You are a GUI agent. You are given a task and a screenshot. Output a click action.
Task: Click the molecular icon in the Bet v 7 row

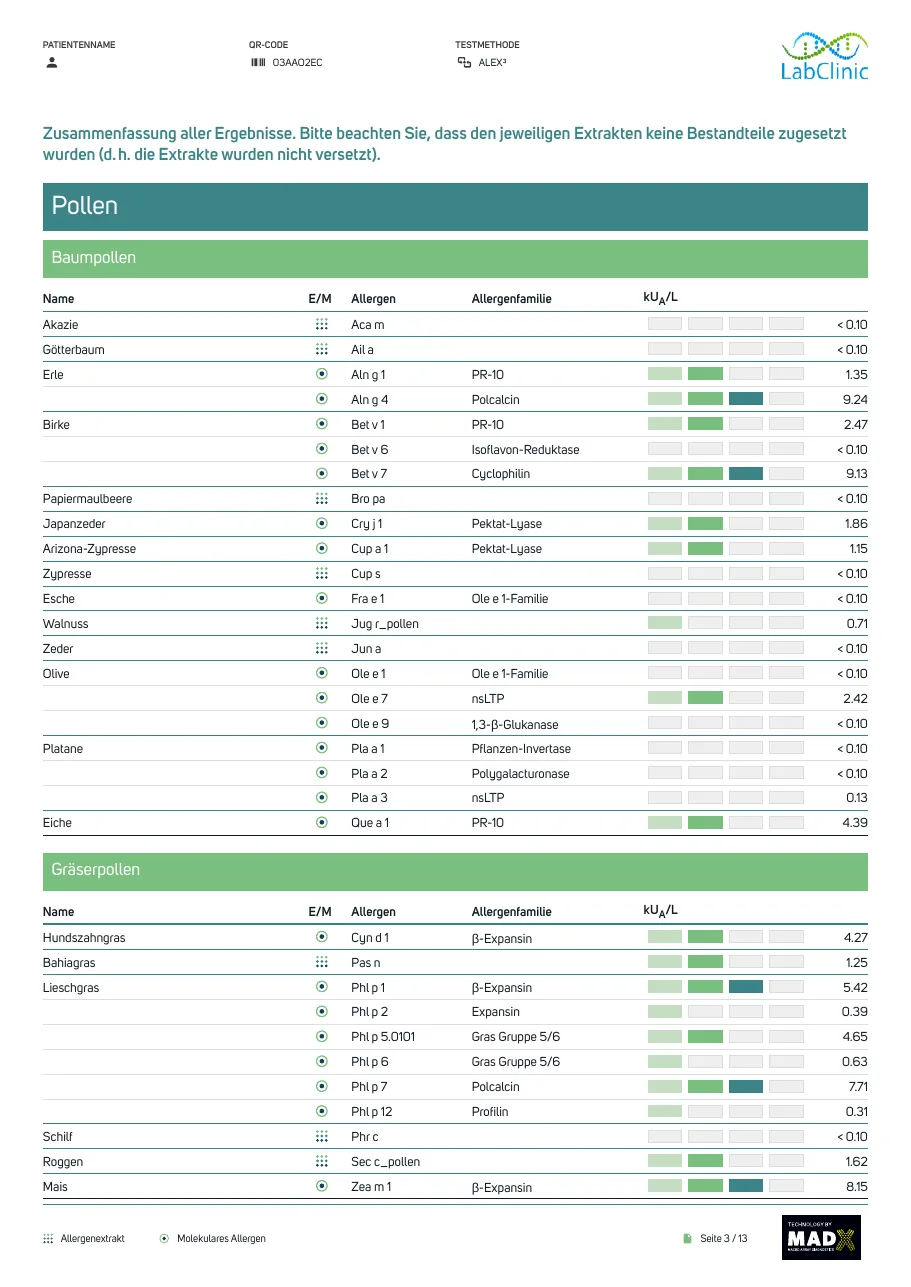tap(321, 474)
